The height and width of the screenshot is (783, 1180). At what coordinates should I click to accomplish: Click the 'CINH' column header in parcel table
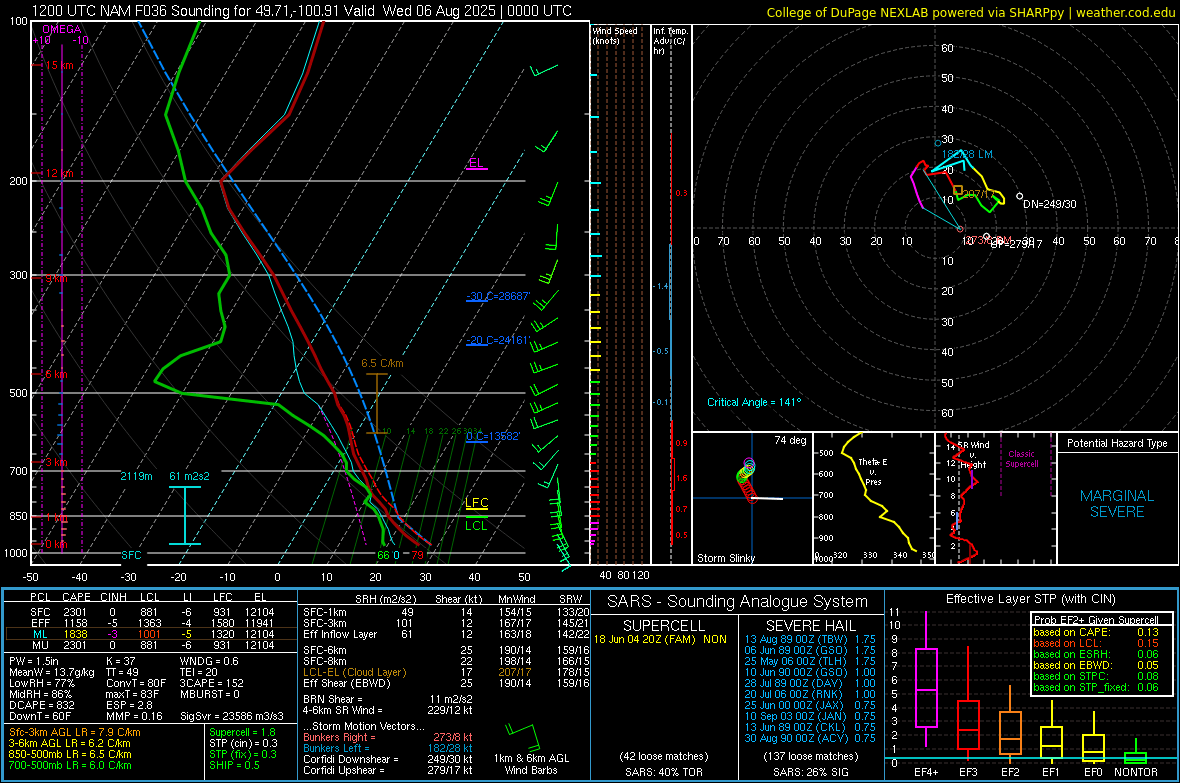click(x=114, y=597)
